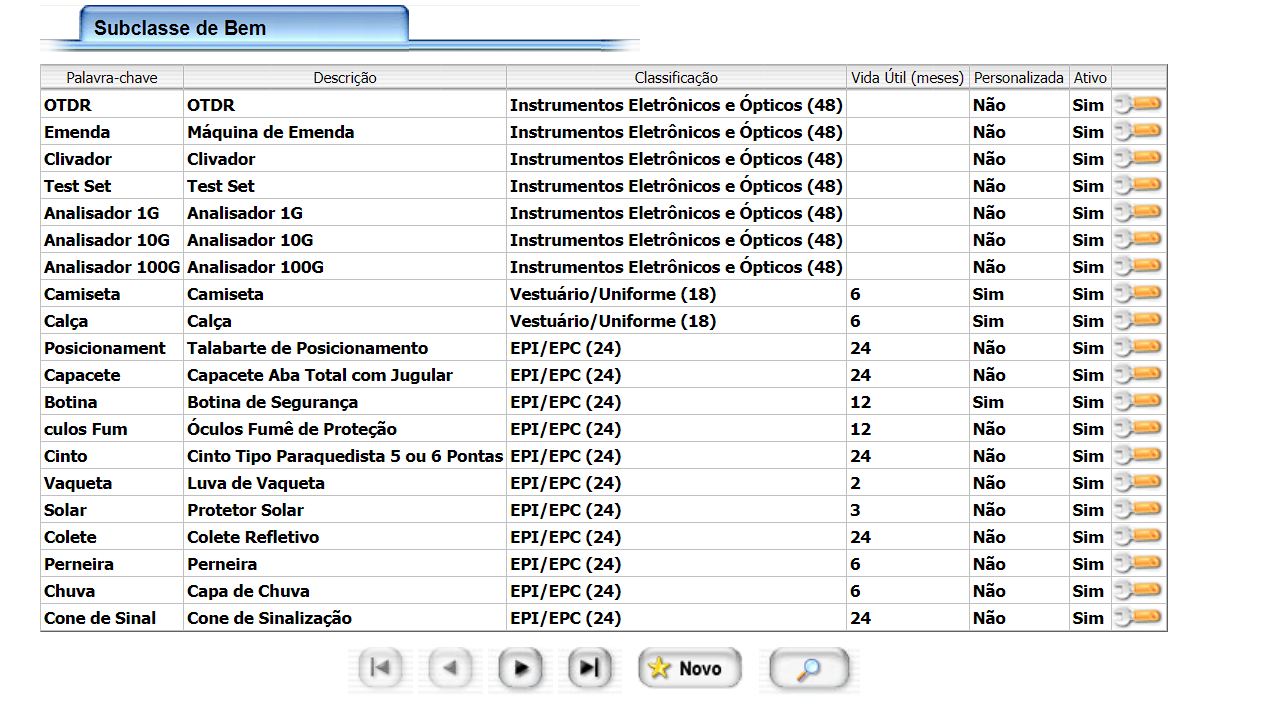
Task: Click the edit icon for Protetor Solar
Action: click(x=1138, y=509)
